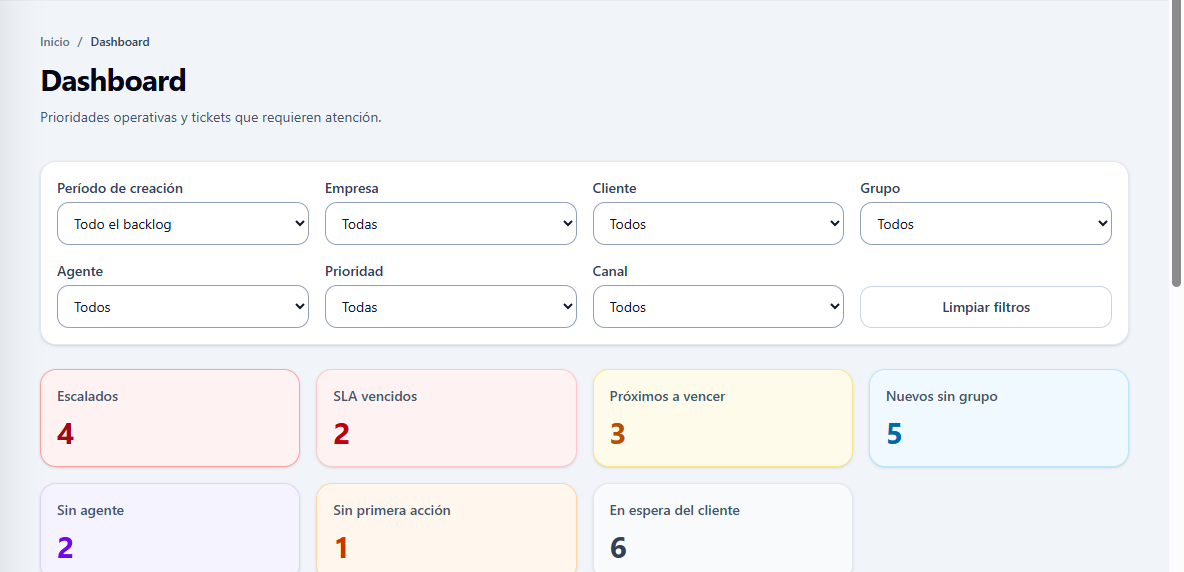Go to Inicio breadcrumb link

click(x=54, y=42)
